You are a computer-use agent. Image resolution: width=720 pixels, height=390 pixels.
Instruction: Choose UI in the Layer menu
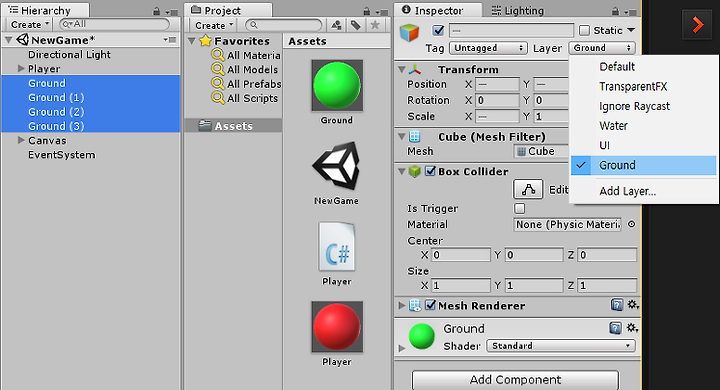click(x=644, y=146)
